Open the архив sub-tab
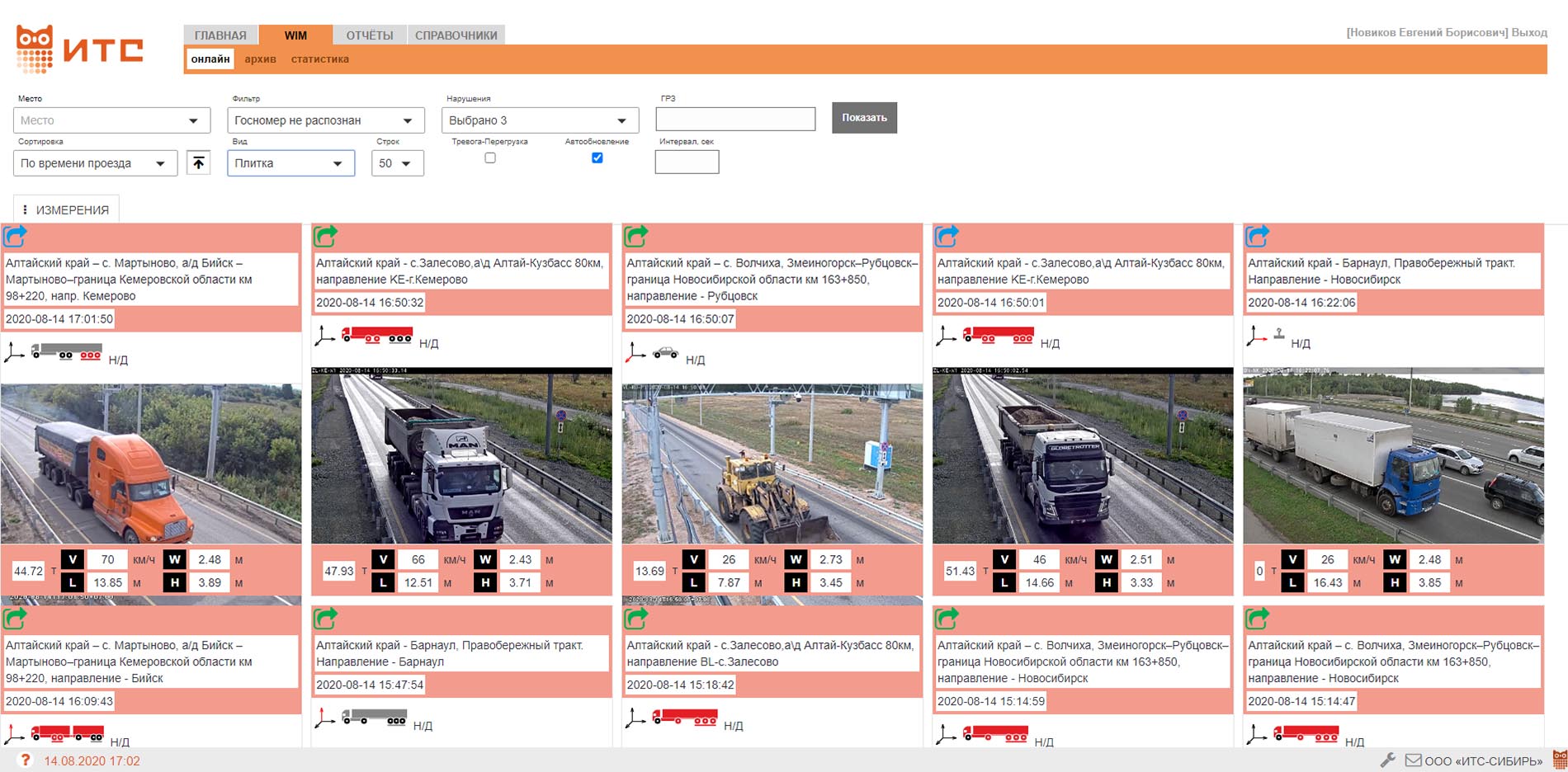1568x772 pixels. 260,59
